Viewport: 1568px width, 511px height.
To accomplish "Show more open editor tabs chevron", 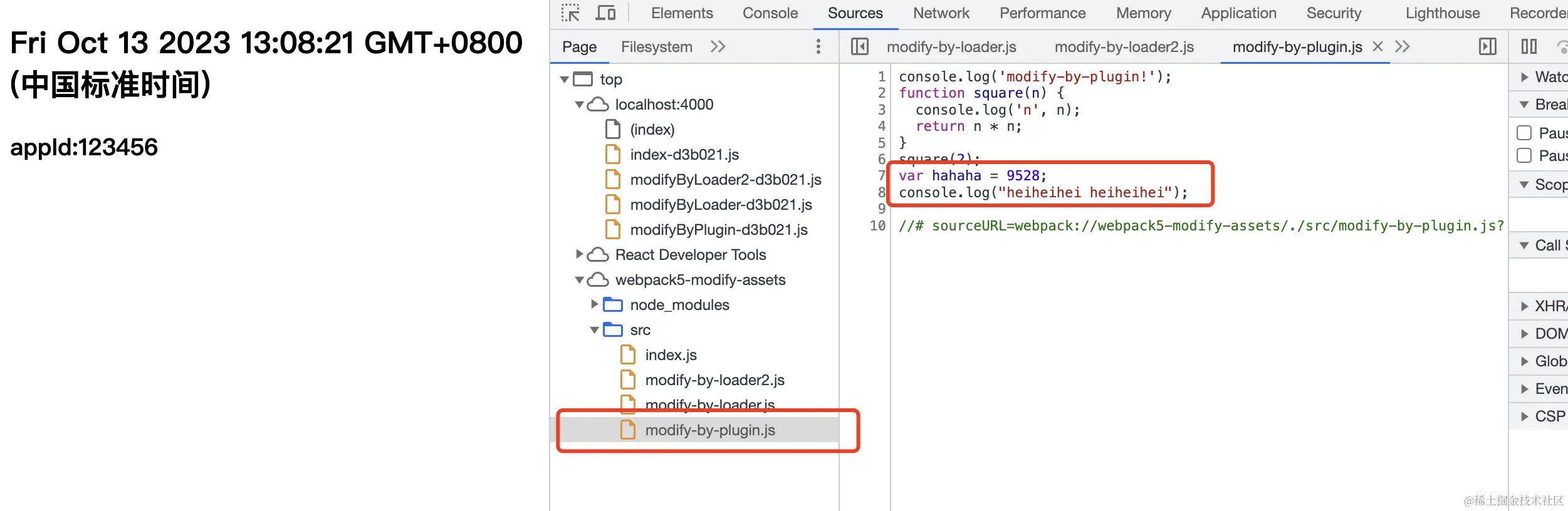I will [x=1403, y=46].
